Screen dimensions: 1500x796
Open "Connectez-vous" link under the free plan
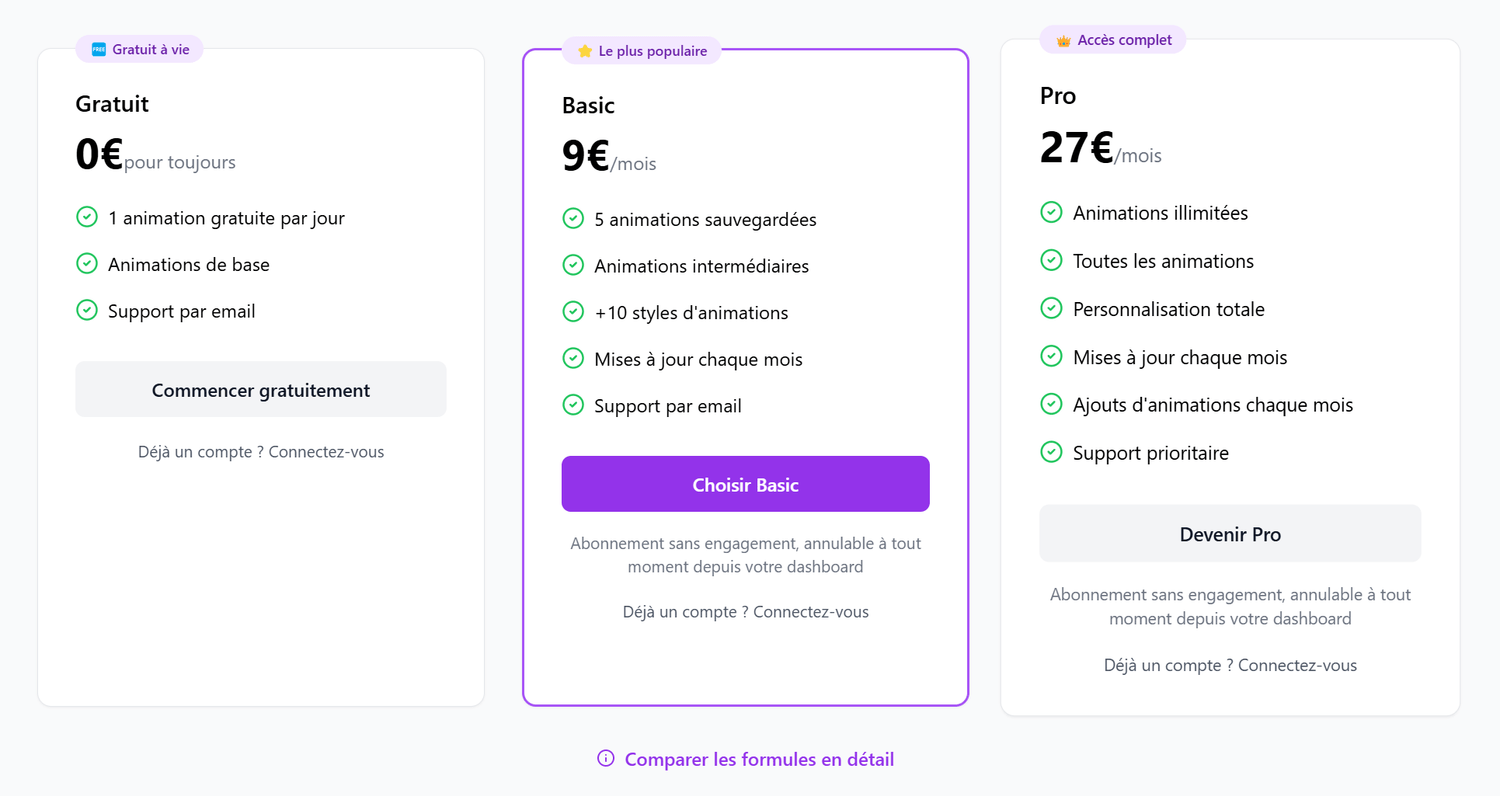click(326, 451)
